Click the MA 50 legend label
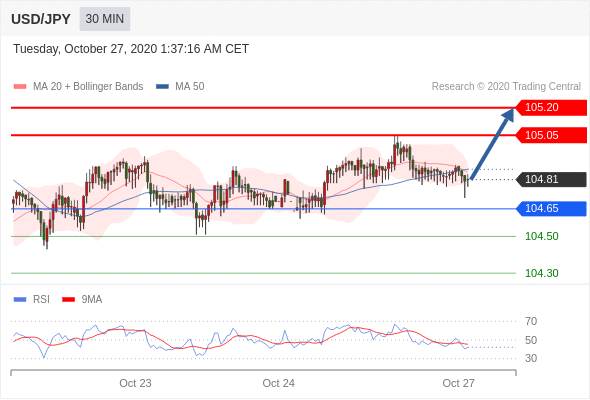The height and width of the screenshot is (400, 590). coord(190,87)
